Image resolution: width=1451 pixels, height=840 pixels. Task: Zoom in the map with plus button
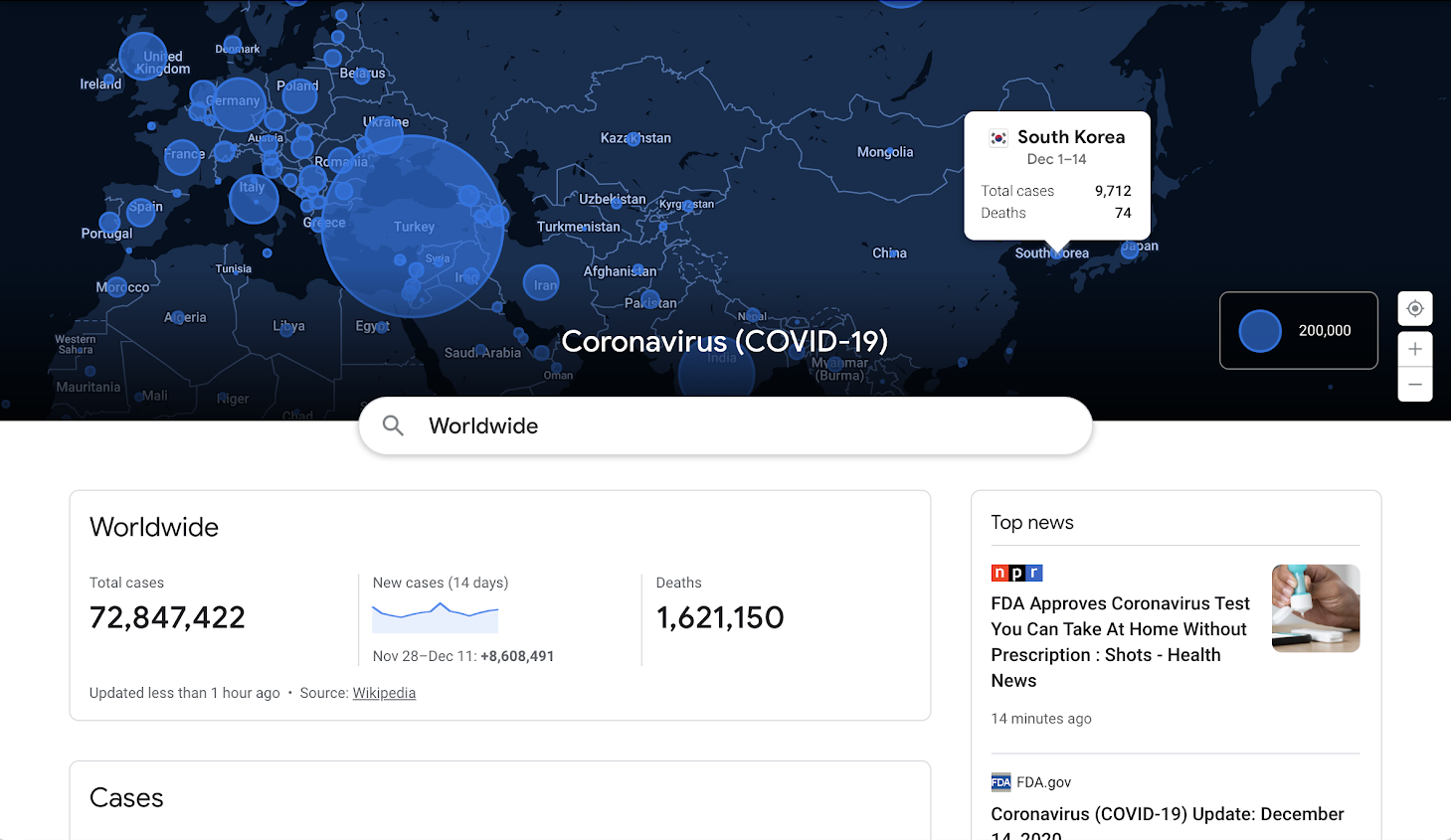coord(1414,349)
